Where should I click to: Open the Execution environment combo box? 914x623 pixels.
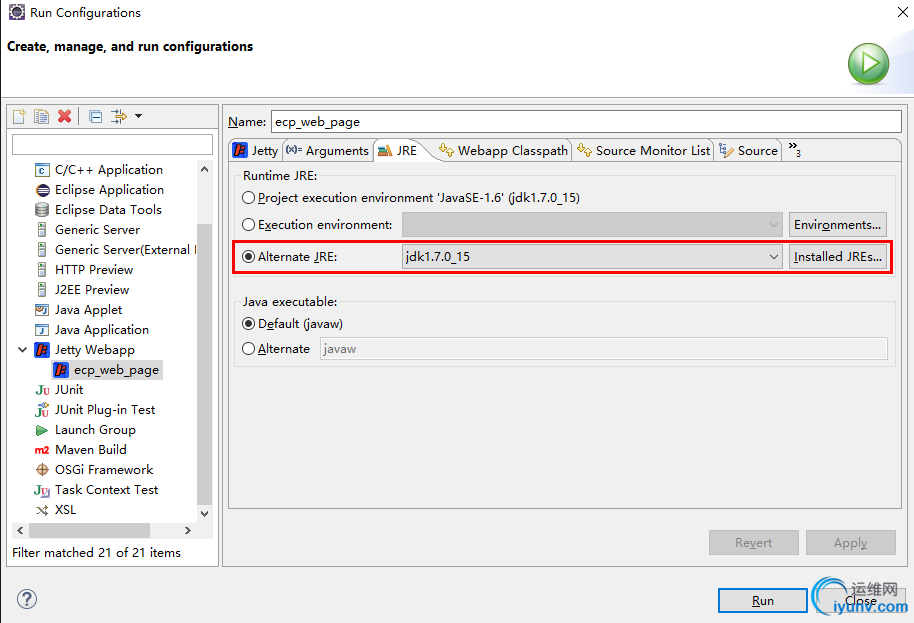pyautogui.click(x=592, y=224)
